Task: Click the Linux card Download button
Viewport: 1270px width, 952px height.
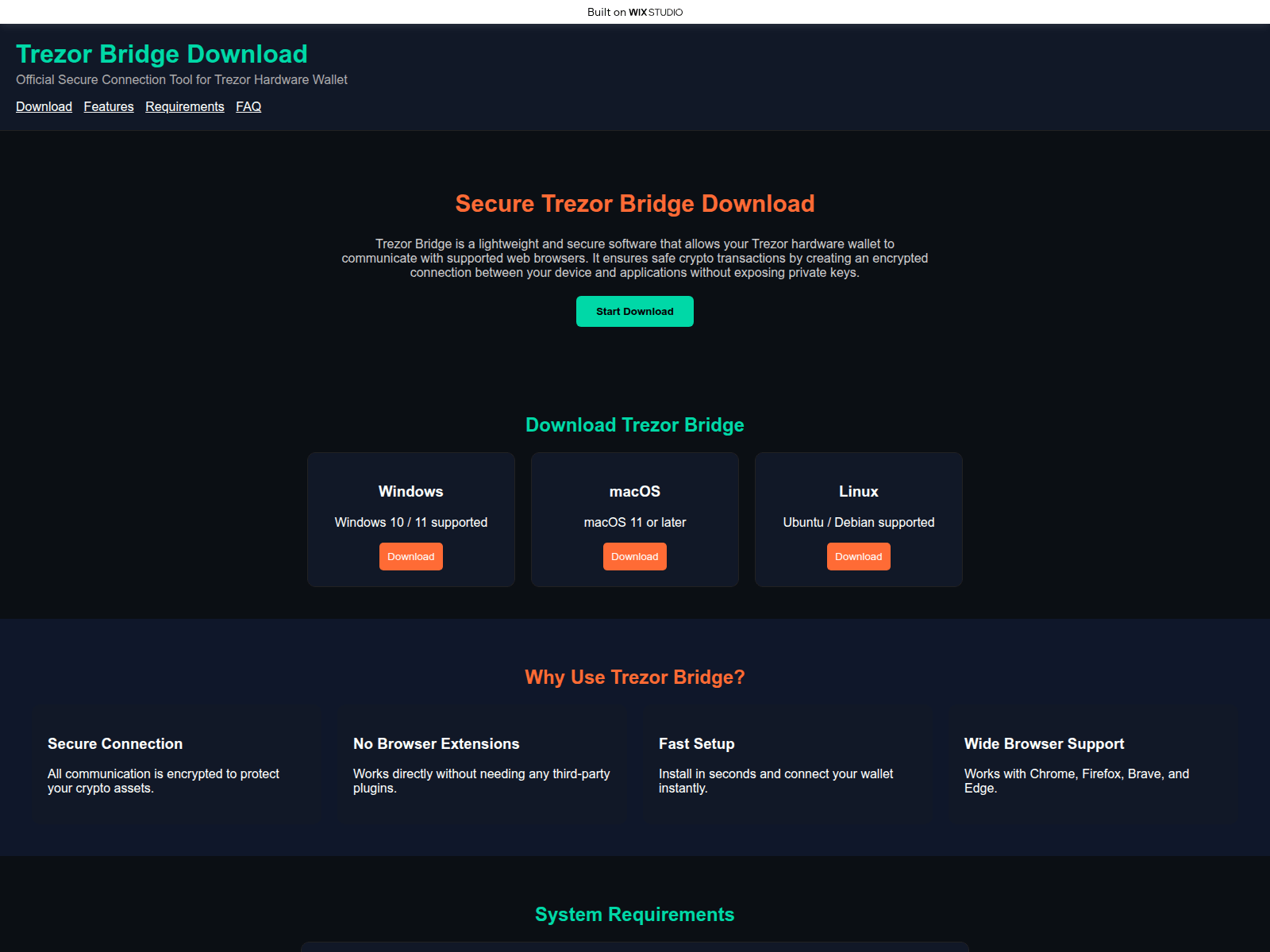Action: click(x=858, y=556)
